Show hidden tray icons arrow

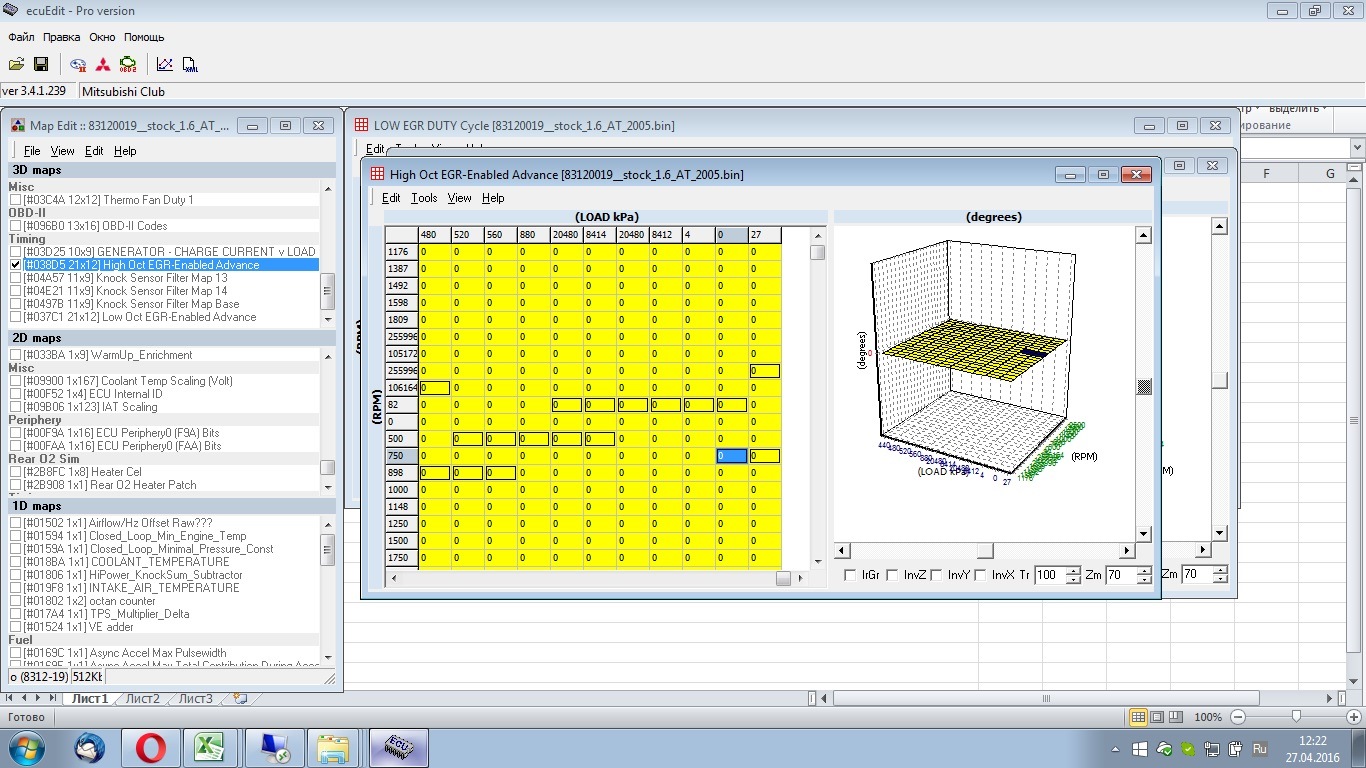1116,748
